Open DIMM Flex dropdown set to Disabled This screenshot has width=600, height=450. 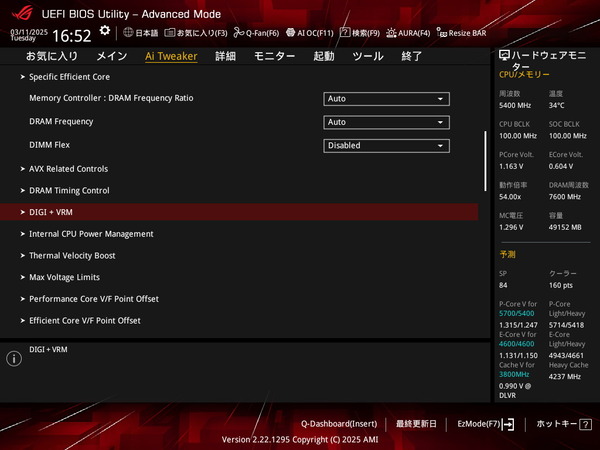pos(386,145)
